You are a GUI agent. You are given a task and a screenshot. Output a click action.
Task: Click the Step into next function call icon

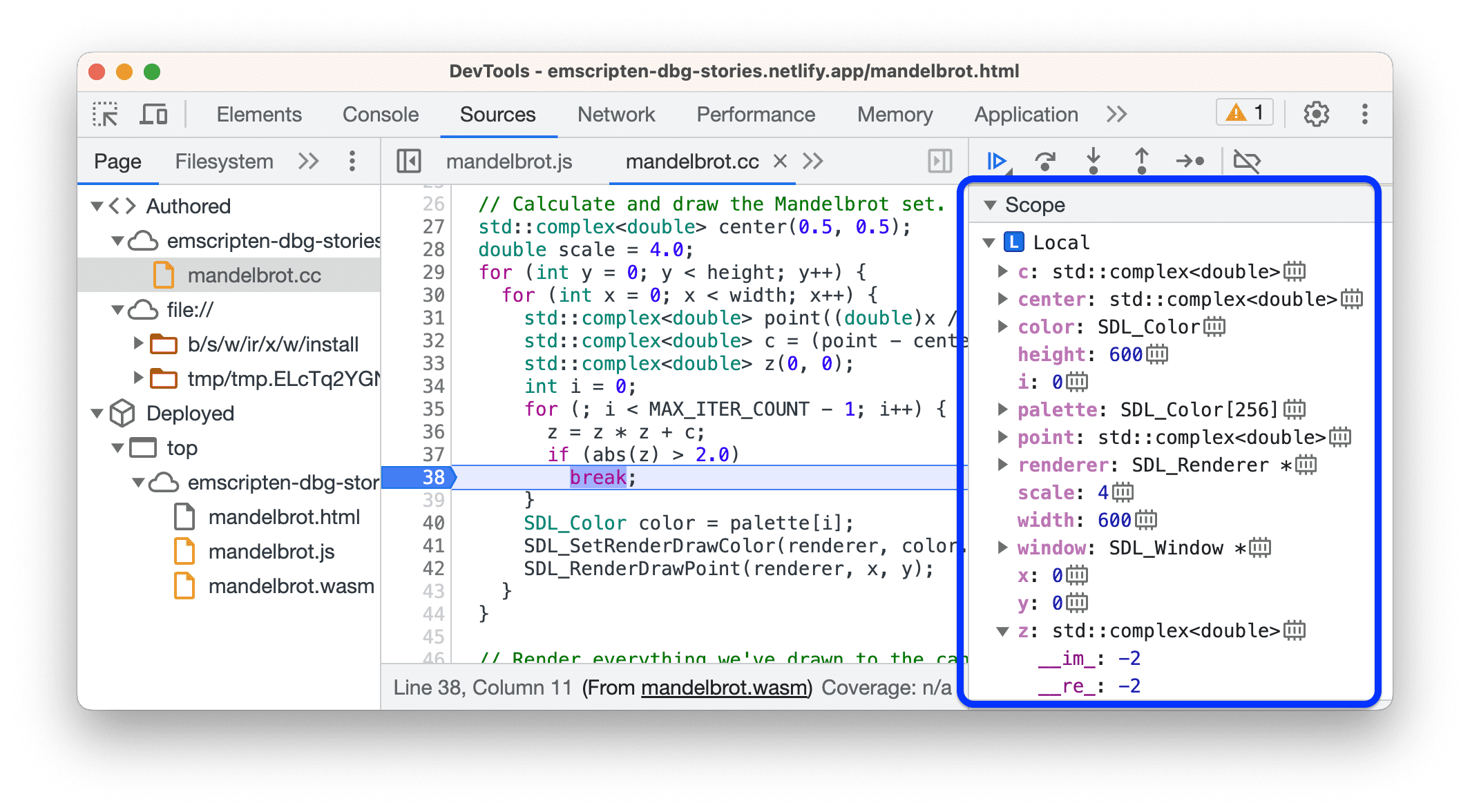coord(1093,162)
